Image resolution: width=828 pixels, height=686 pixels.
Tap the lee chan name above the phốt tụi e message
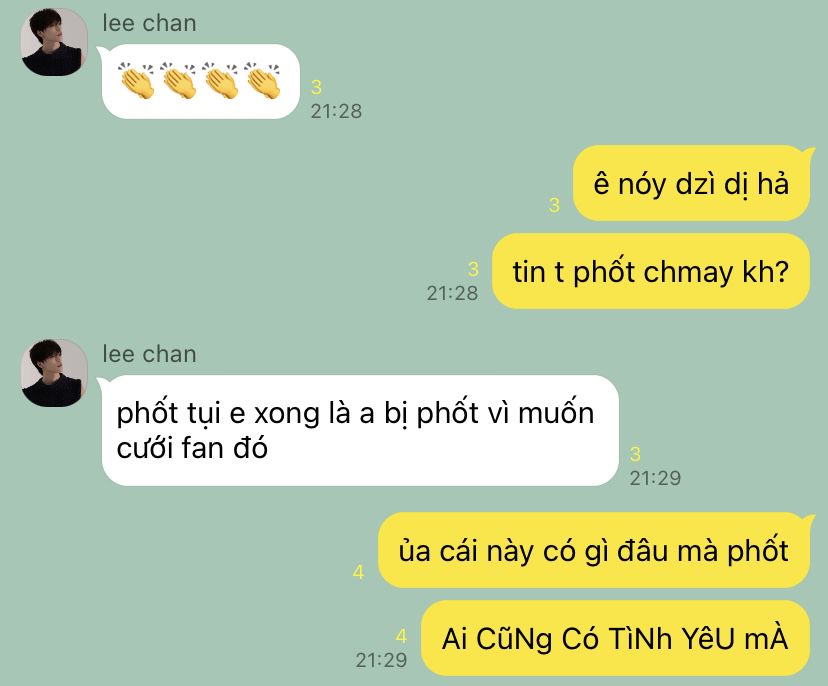coord(149,354)
